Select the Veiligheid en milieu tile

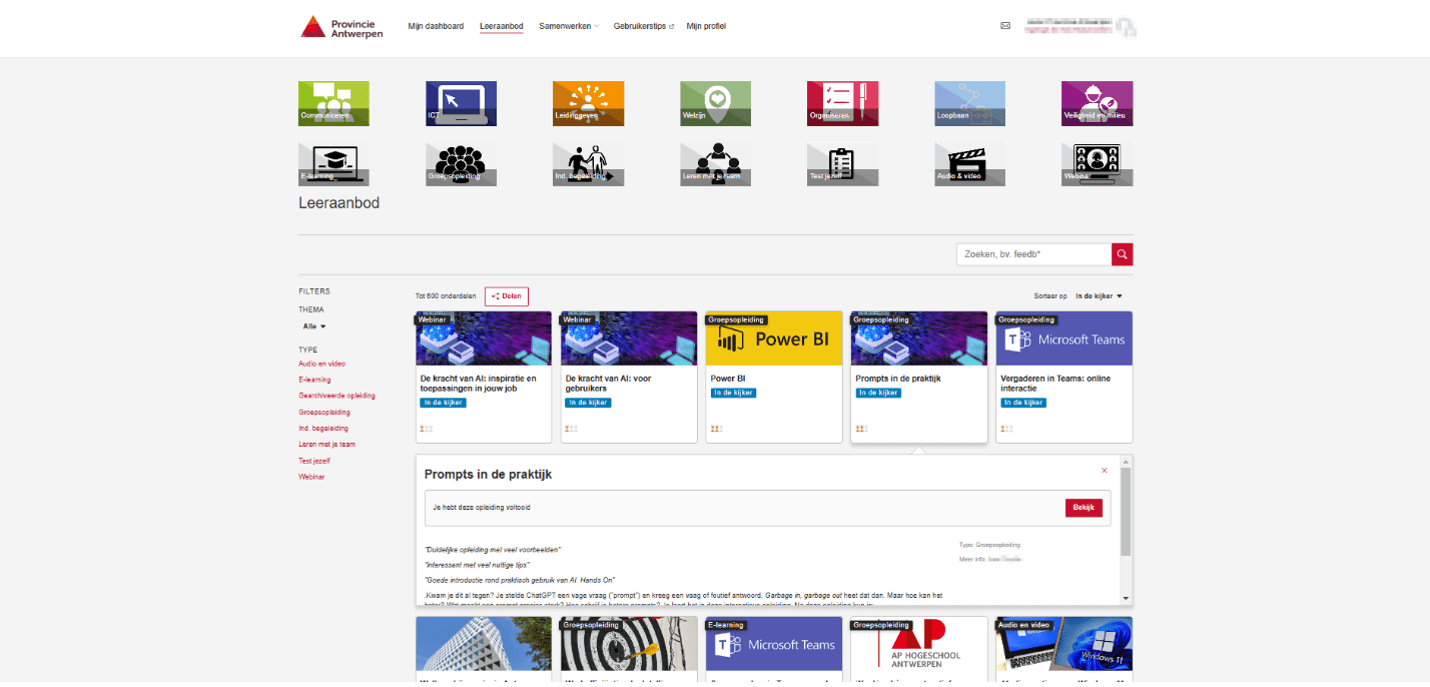pyautogui.click(x=1096, y=103)
